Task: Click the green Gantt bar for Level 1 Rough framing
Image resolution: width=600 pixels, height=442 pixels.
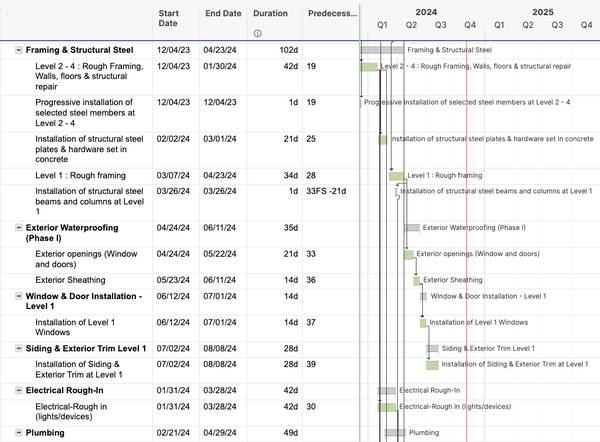Action: [396, 176]
